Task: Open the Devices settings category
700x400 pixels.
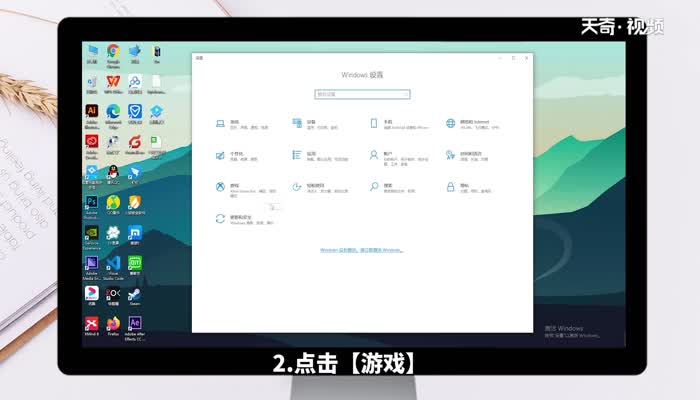Action: click(315, 124)
